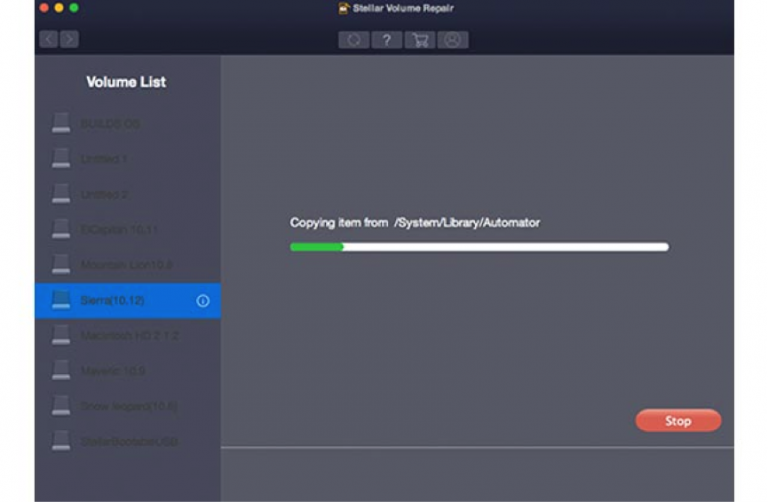Viewport: 768px width, 502px height.
Task: Click the Copying item from status text
Action: pos(415,223)
